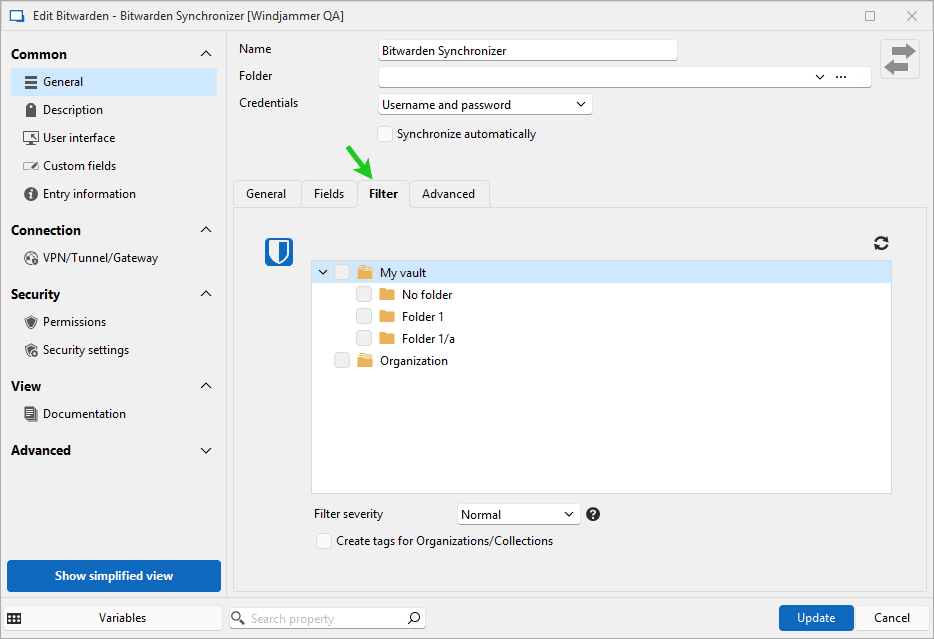Click the variables grid icon at bottom left

[x=15, y=618]
